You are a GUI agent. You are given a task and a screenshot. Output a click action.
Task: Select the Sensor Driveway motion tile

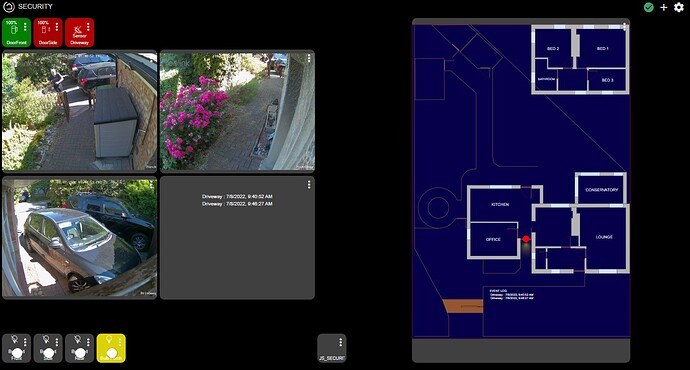click(x=80, y=32)
